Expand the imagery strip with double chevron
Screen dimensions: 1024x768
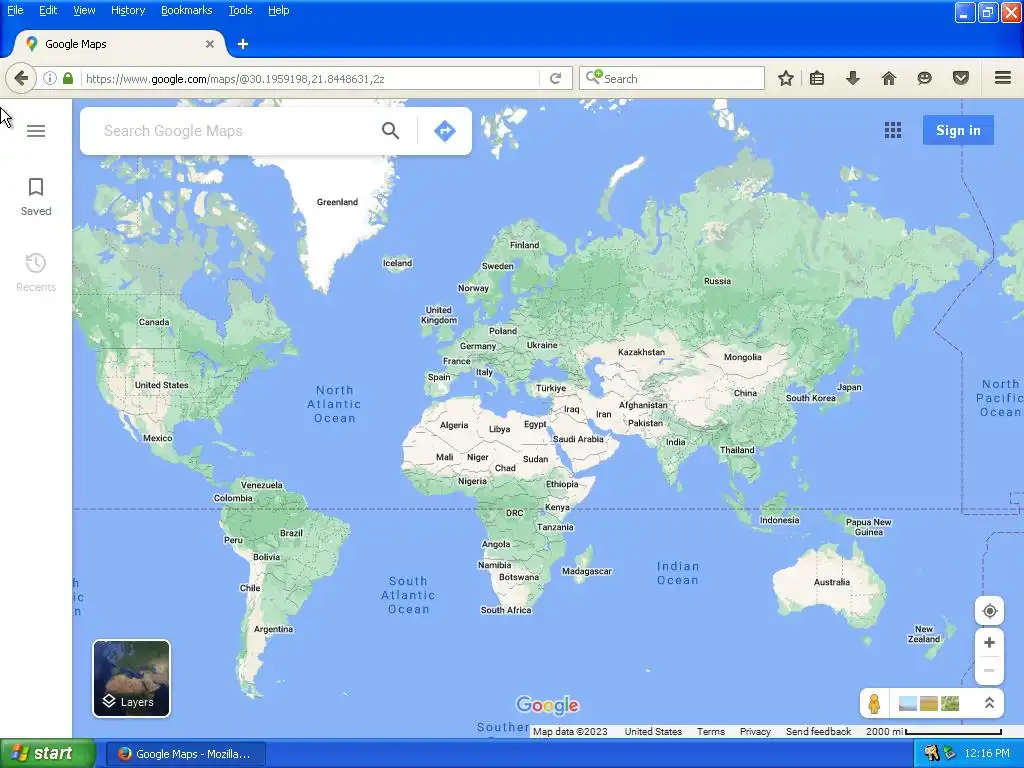tap(989, 703)
